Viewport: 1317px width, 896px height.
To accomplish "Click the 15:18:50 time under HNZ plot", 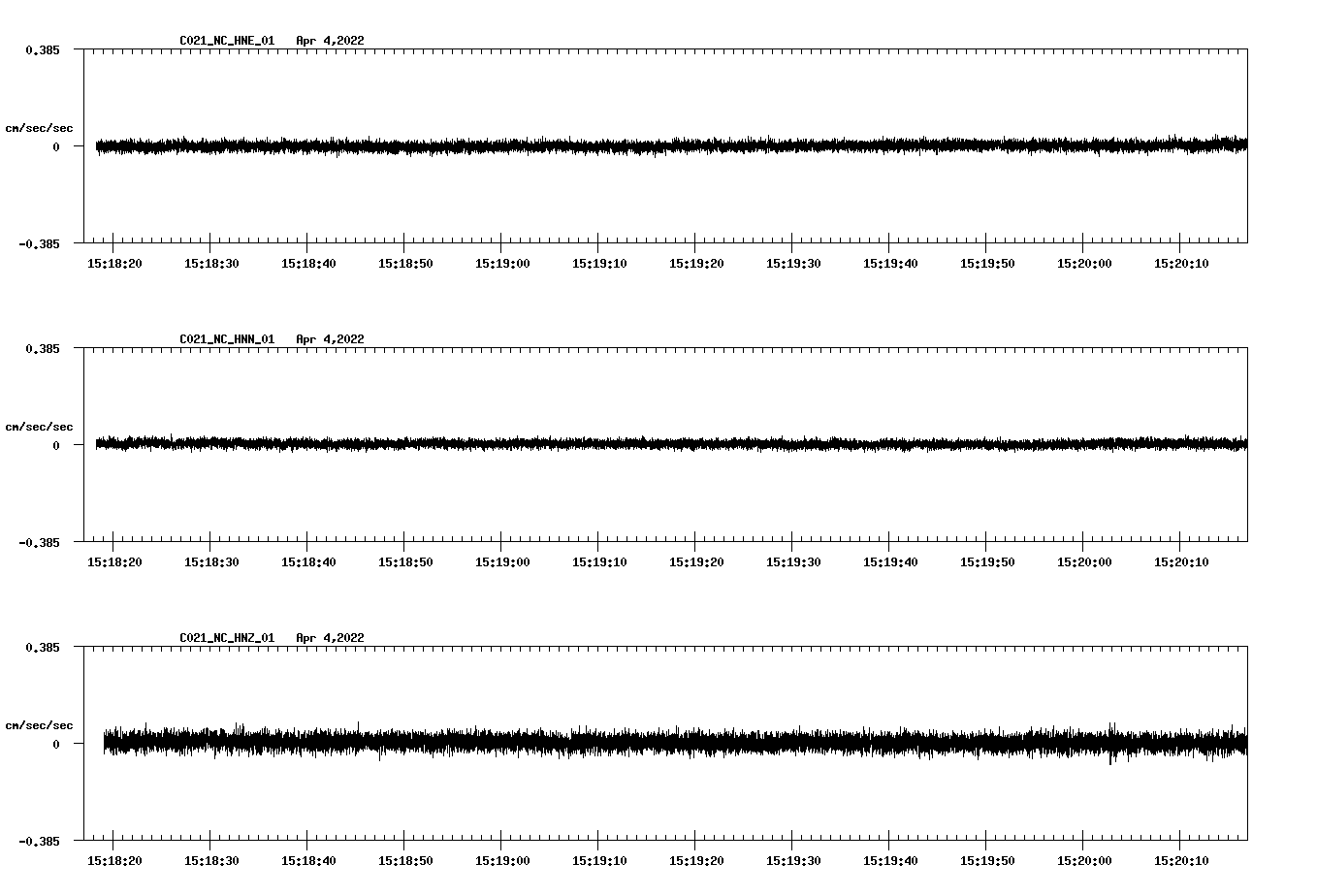I will (405, 861).
